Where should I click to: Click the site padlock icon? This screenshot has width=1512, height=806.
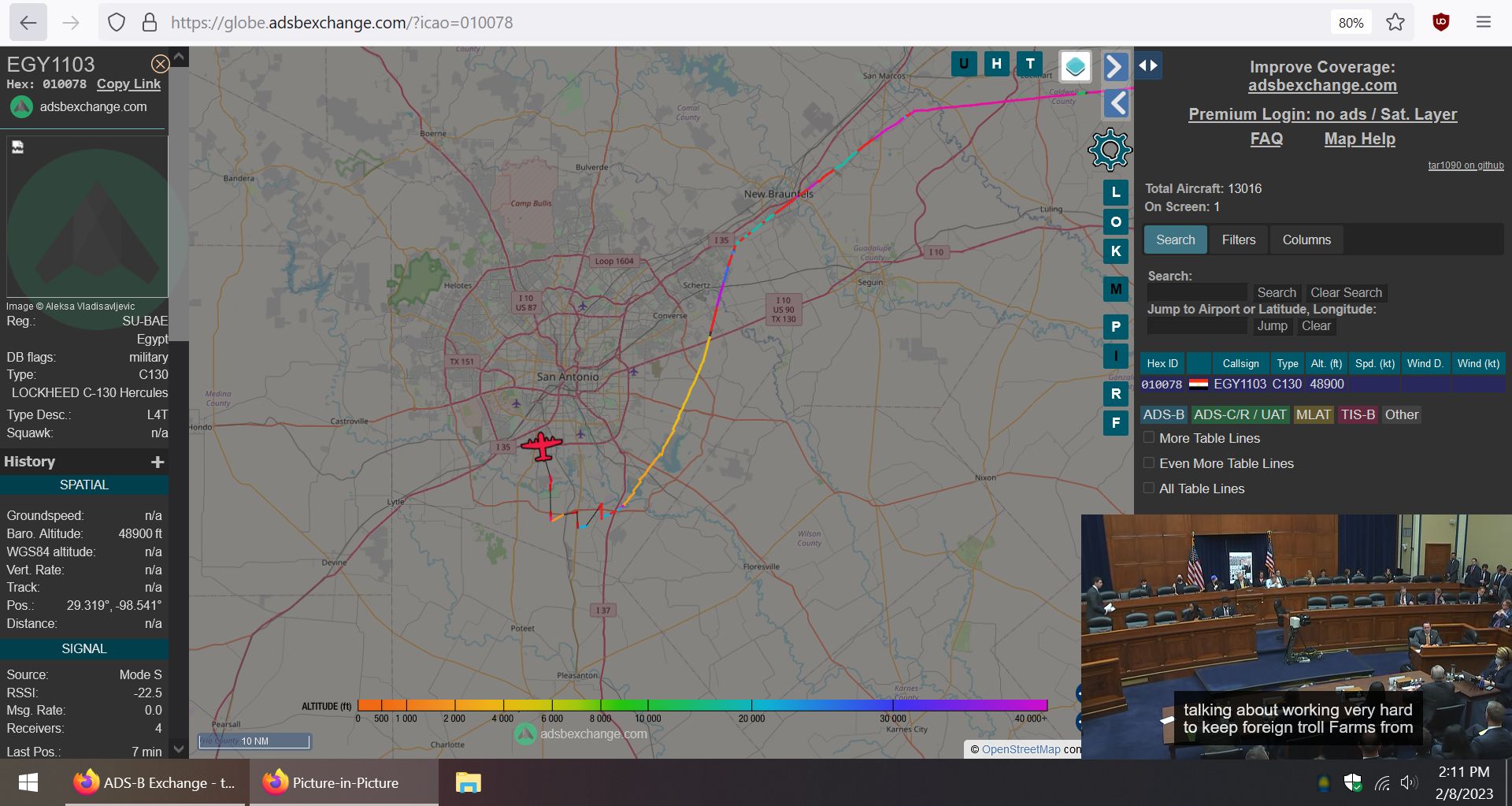pos(150,22)
